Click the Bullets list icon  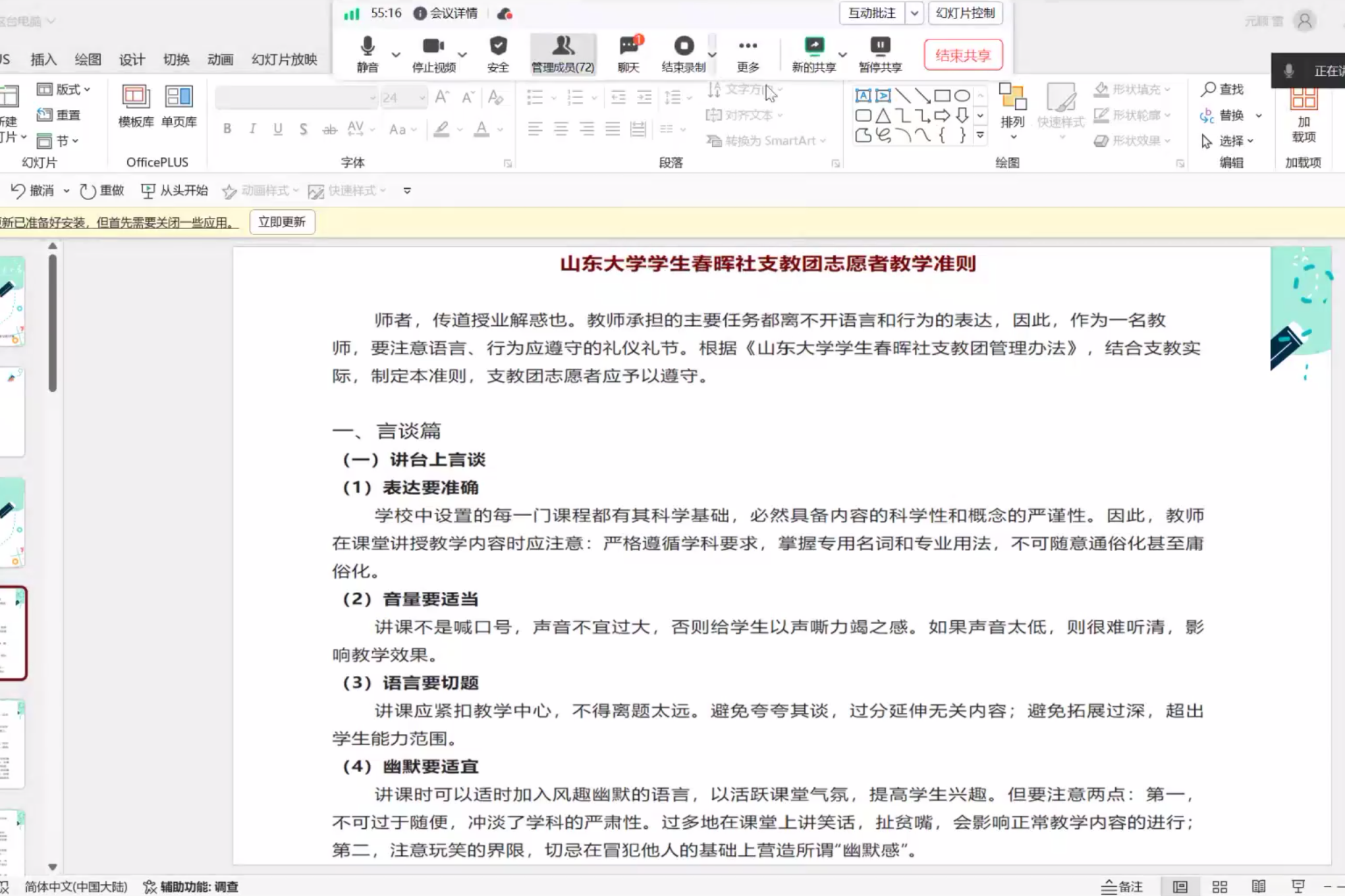[x=535, y=97]
